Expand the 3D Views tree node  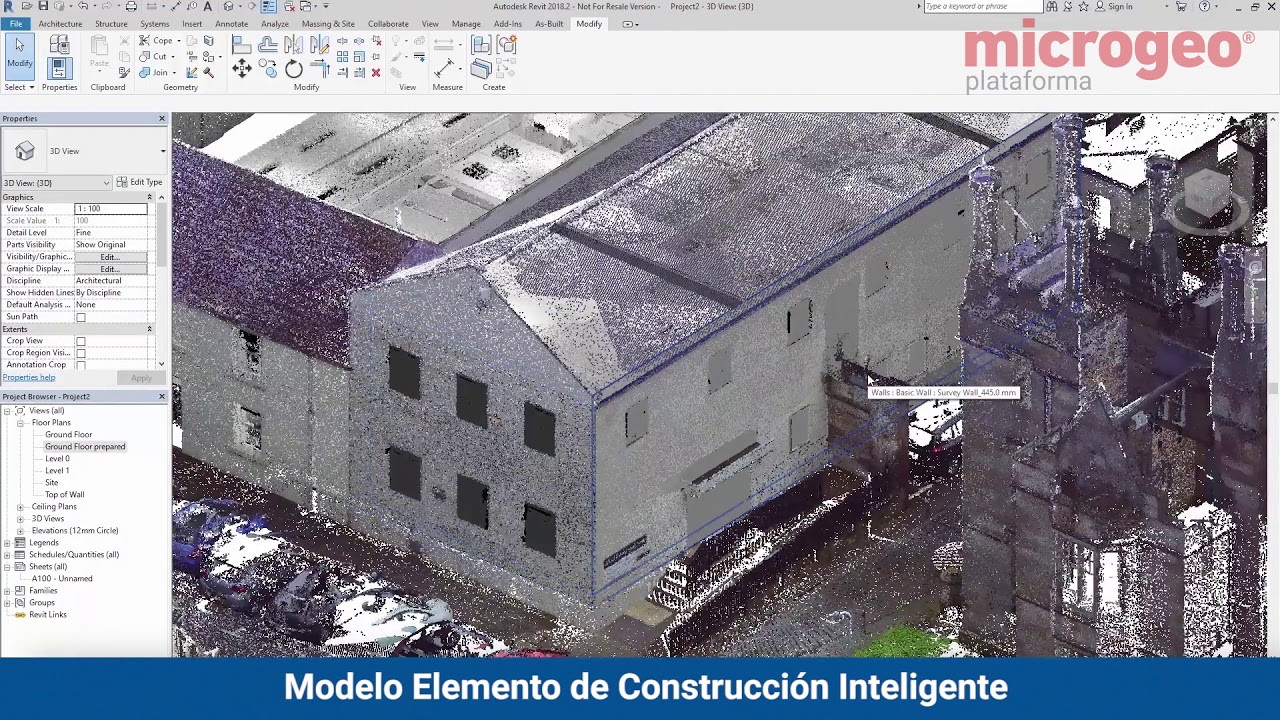click(21, 519)
